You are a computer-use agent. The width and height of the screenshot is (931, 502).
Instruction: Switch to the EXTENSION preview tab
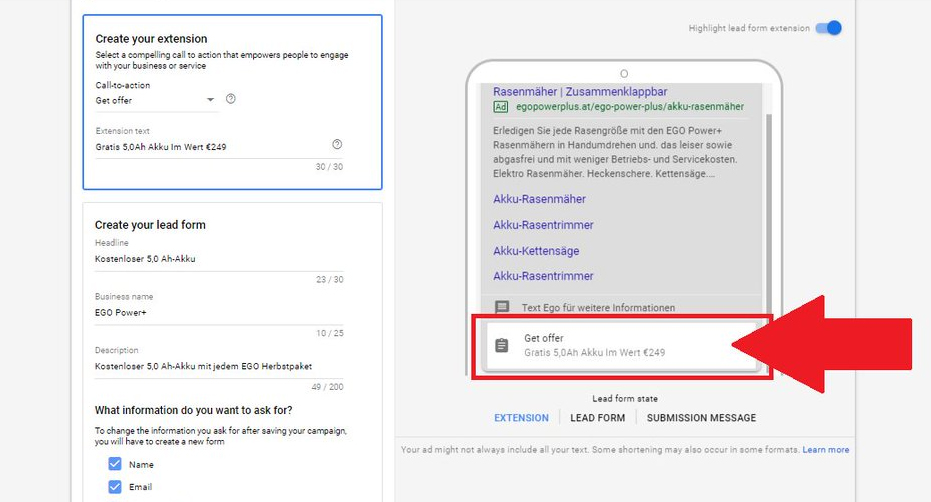[x=521, y=418]
